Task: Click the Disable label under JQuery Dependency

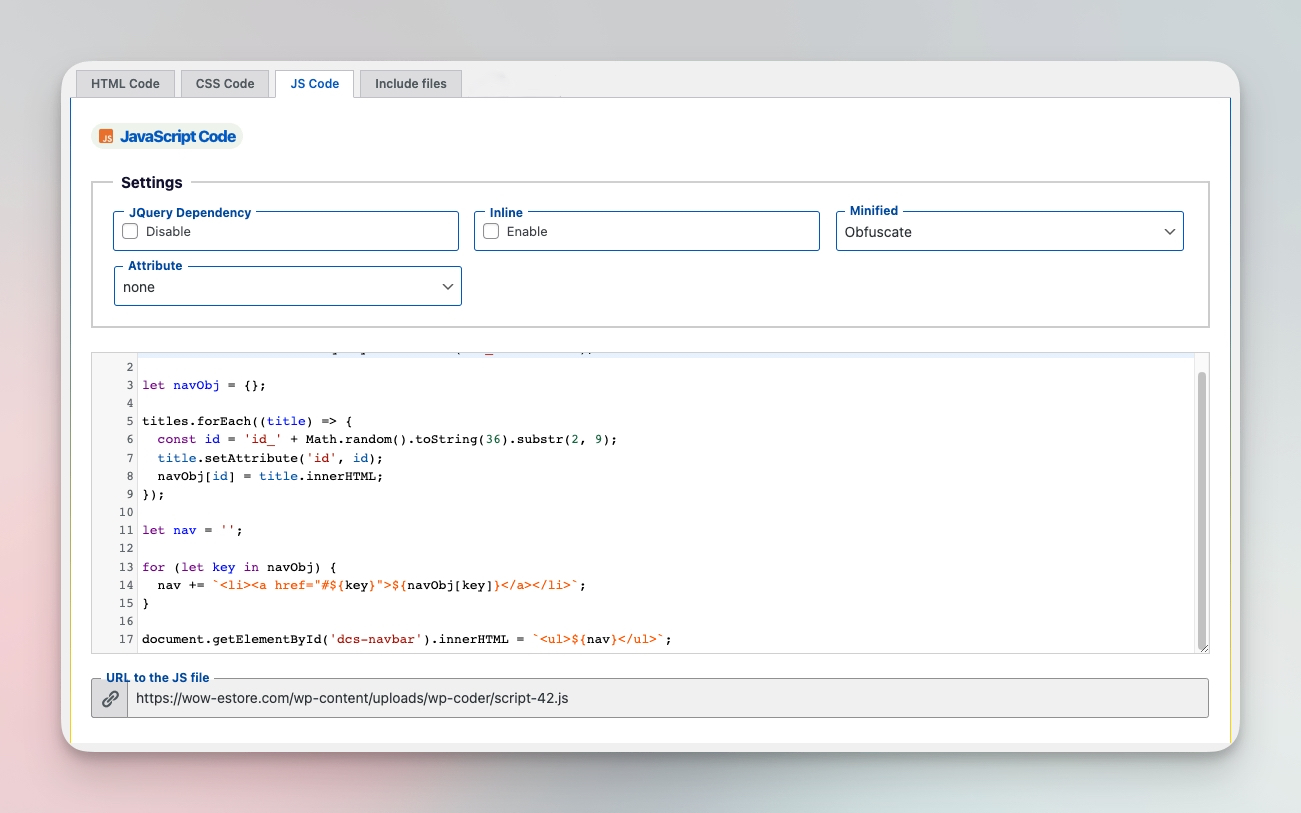Action: pyautogui.click(x=168, y=231)
